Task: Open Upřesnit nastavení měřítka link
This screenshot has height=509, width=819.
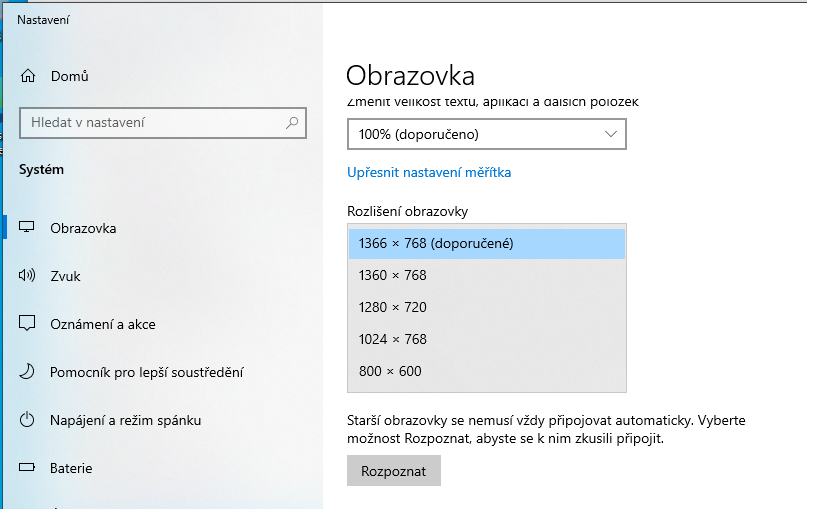Action: click(429, 173)
